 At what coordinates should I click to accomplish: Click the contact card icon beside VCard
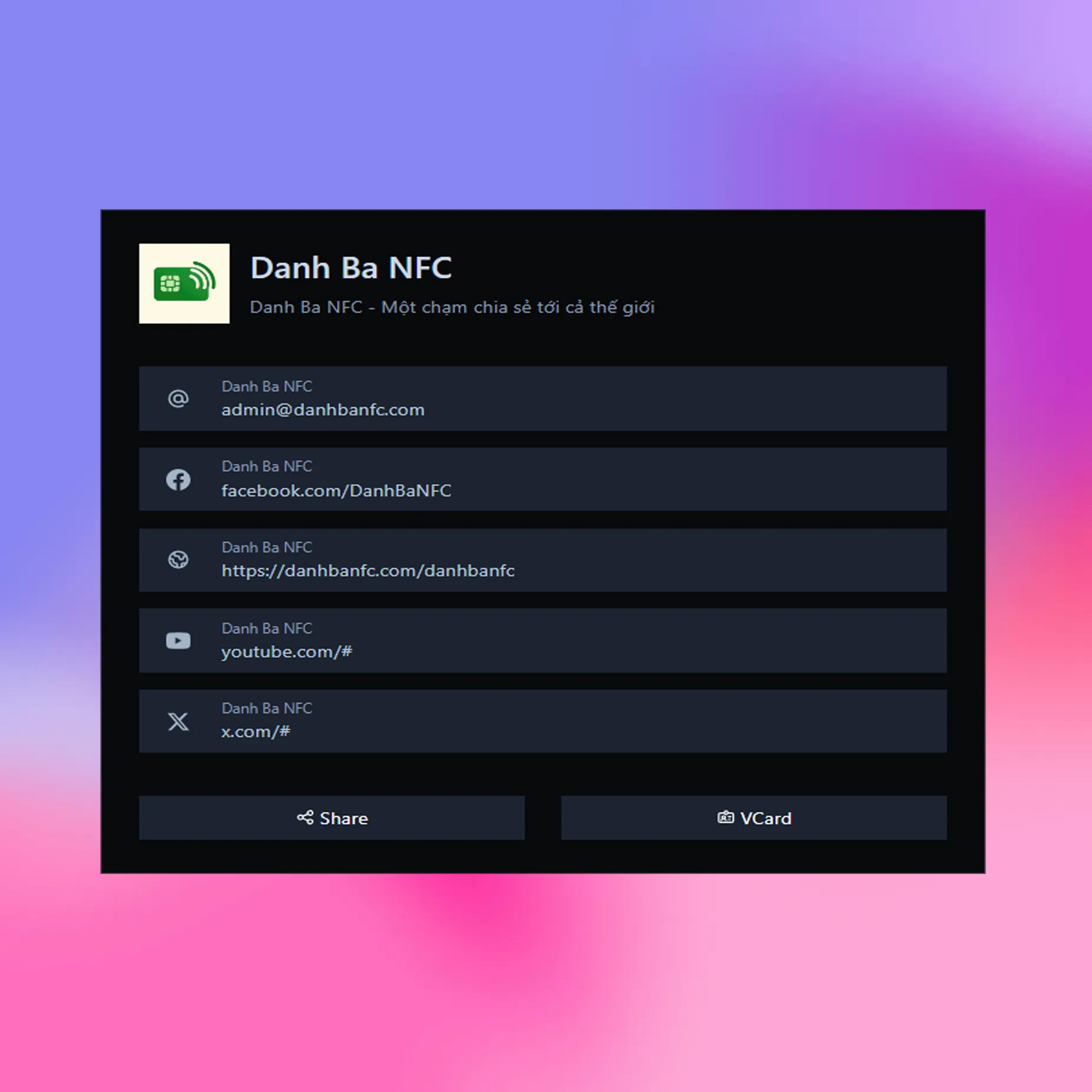pyautogui.click(x=726, y=818)
